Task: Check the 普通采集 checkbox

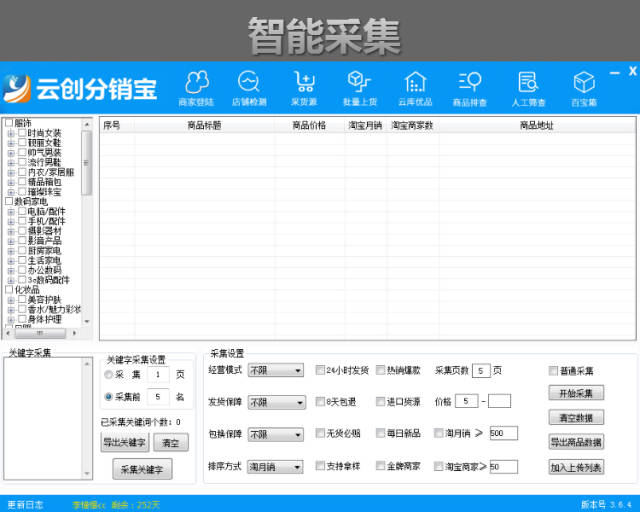Action: 553,371
